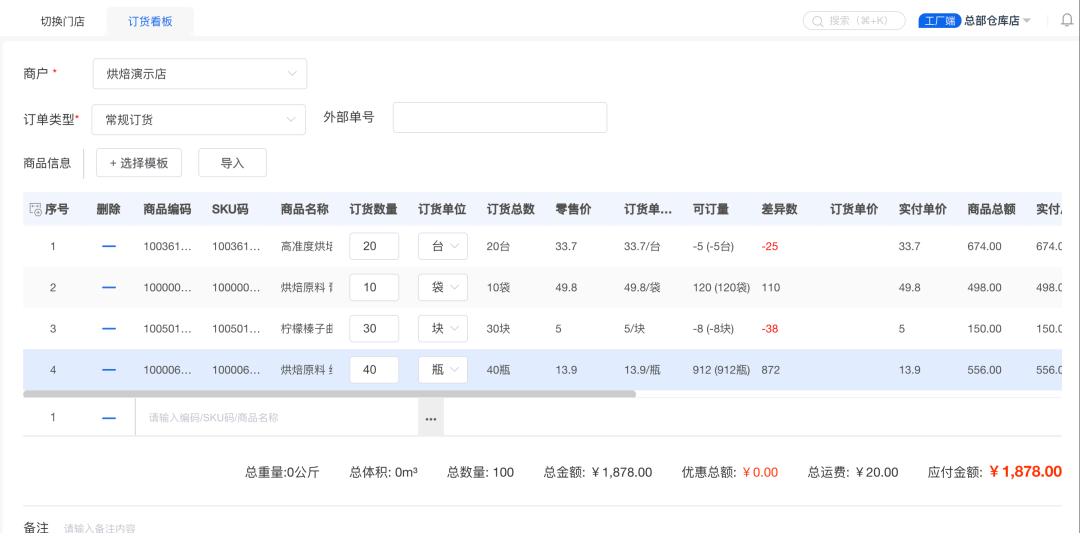Click the column settings icon beside 序号
This screenshot has width=1080, height=533.
(36, 210)
